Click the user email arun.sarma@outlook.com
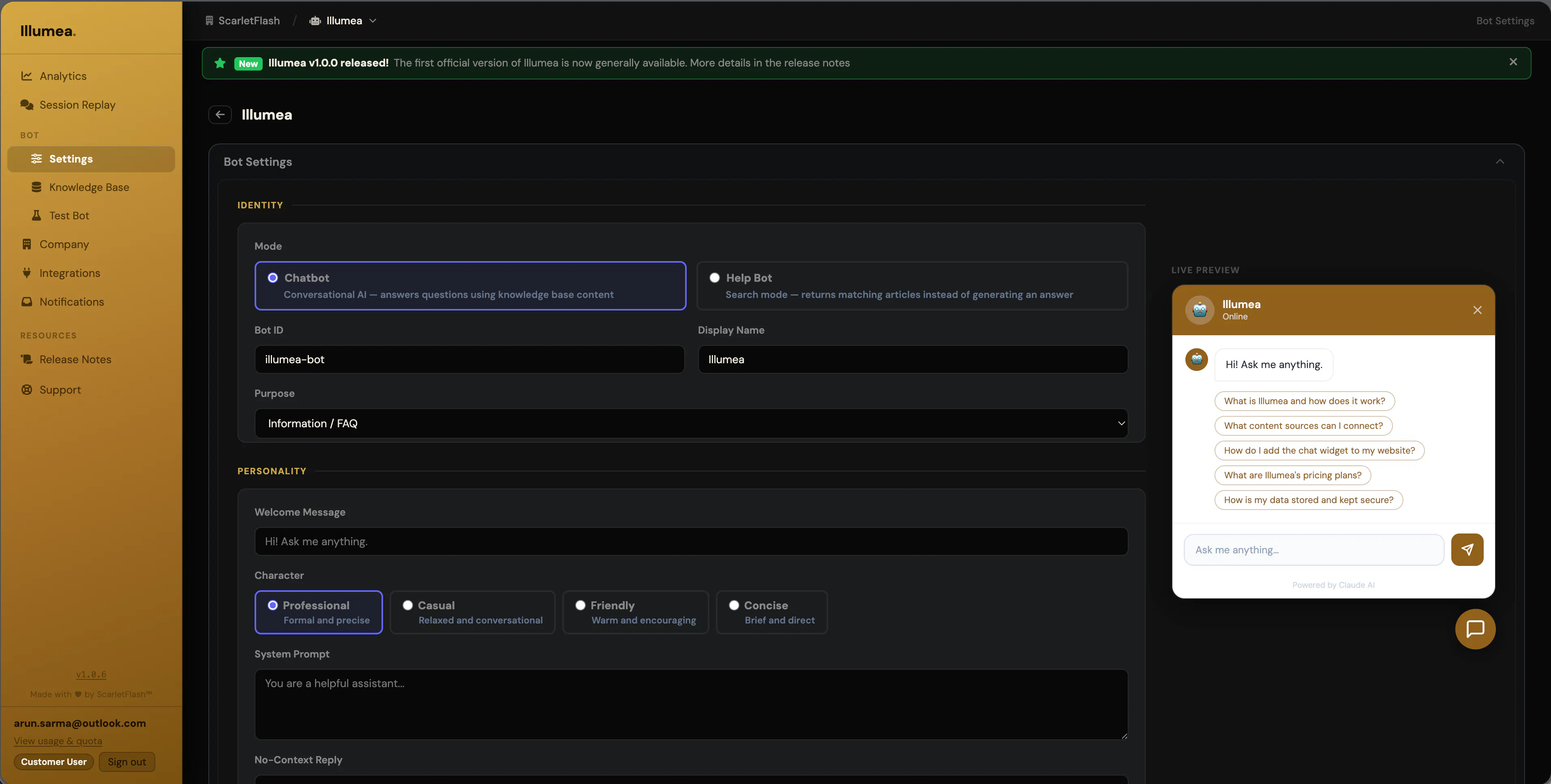1551x784 pixels. (x=79, y=723)
